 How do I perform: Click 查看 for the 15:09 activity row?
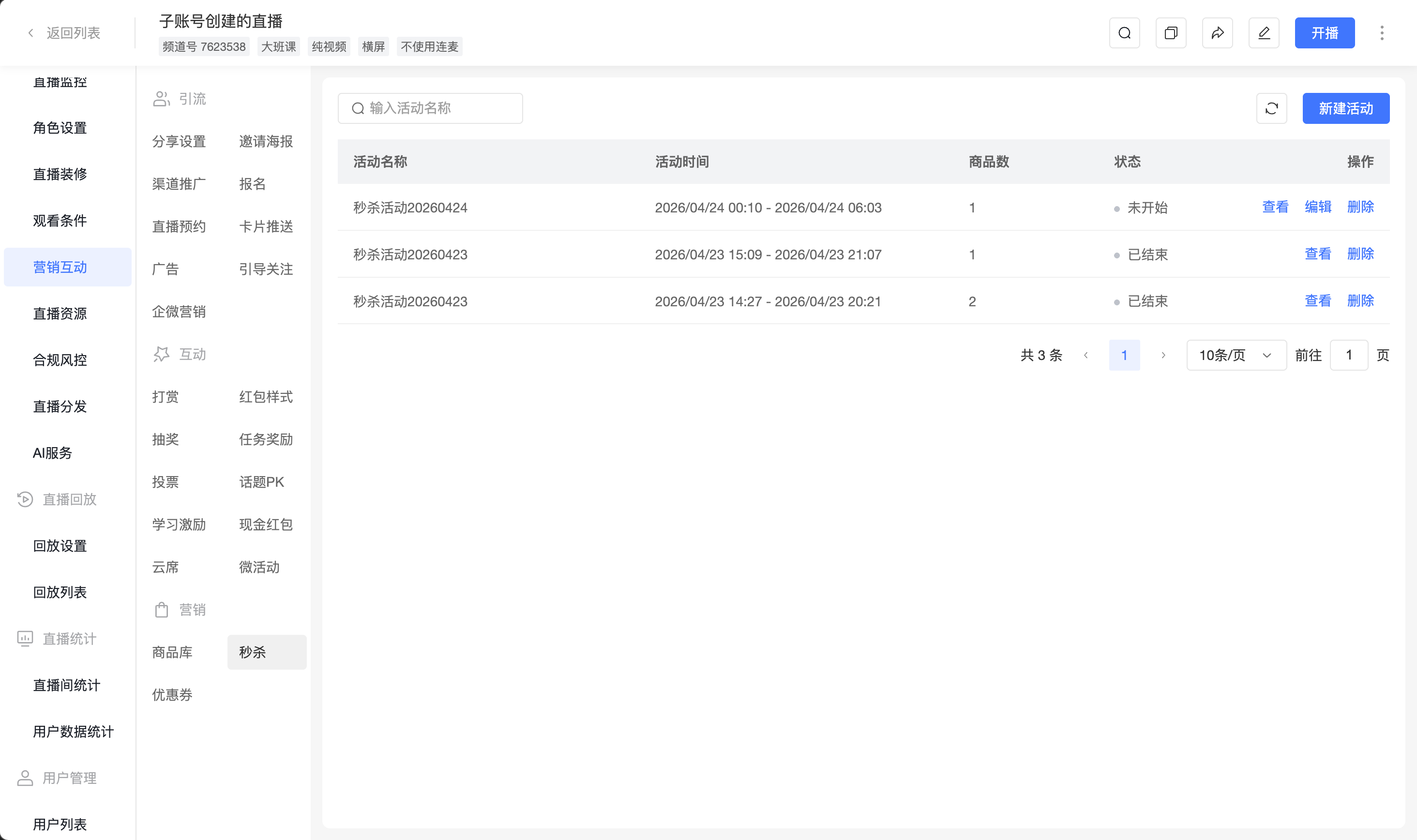coord(1318,254)
